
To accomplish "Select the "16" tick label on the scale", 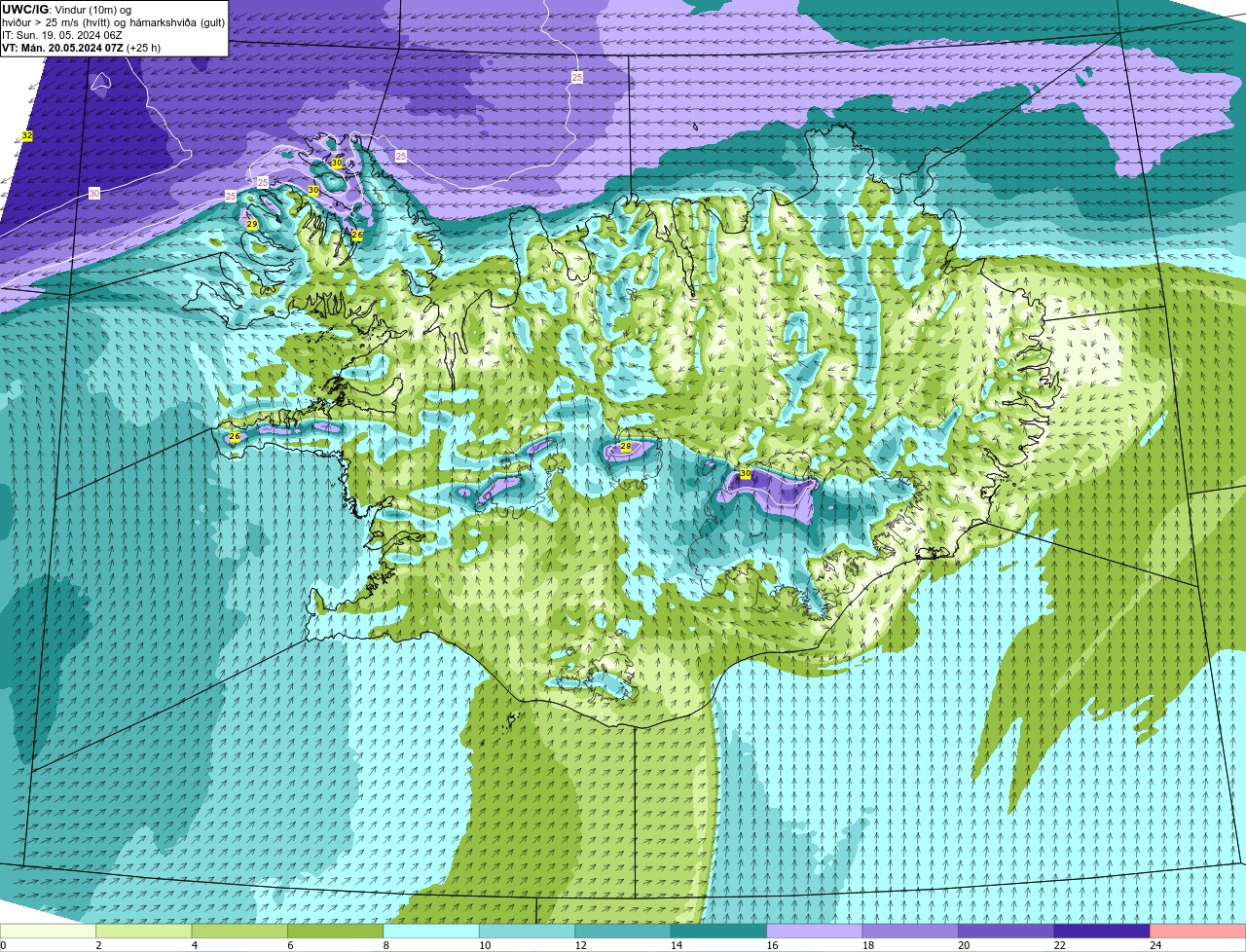I will tap(772, 945).
